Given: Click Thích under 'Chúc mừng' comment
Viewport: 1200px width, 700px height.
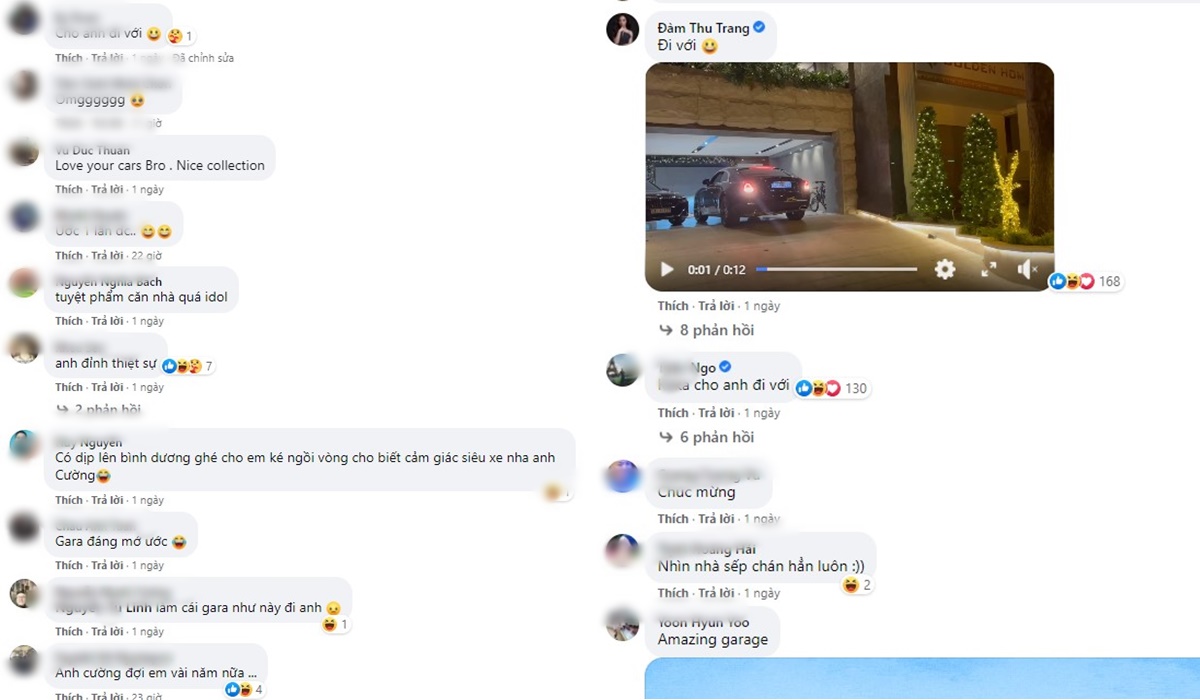Looking at the screenshot, I should point(673,519).
